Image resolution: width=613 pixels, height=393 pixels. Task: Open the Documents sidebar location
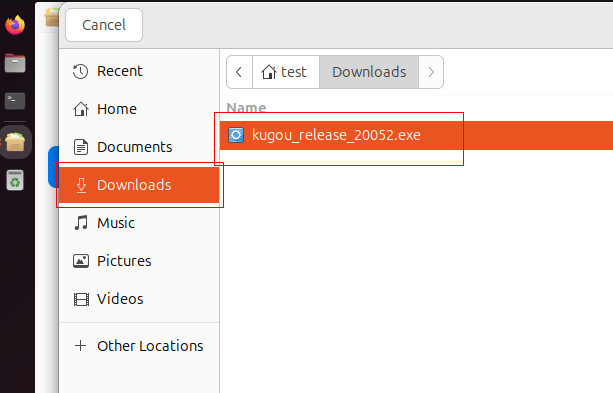click(x=139, y=147)
